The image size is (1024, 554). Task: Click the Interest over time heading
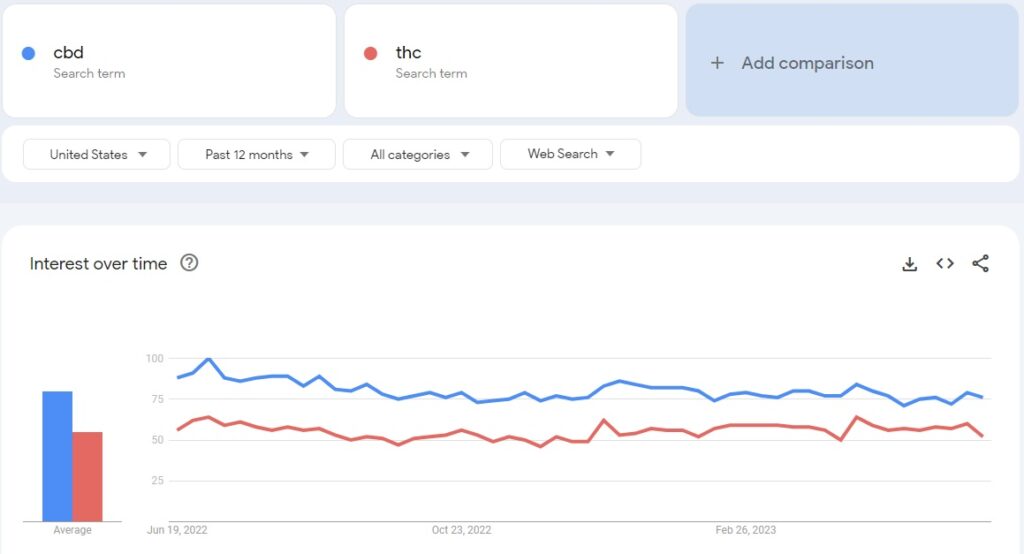pos(98,264)
